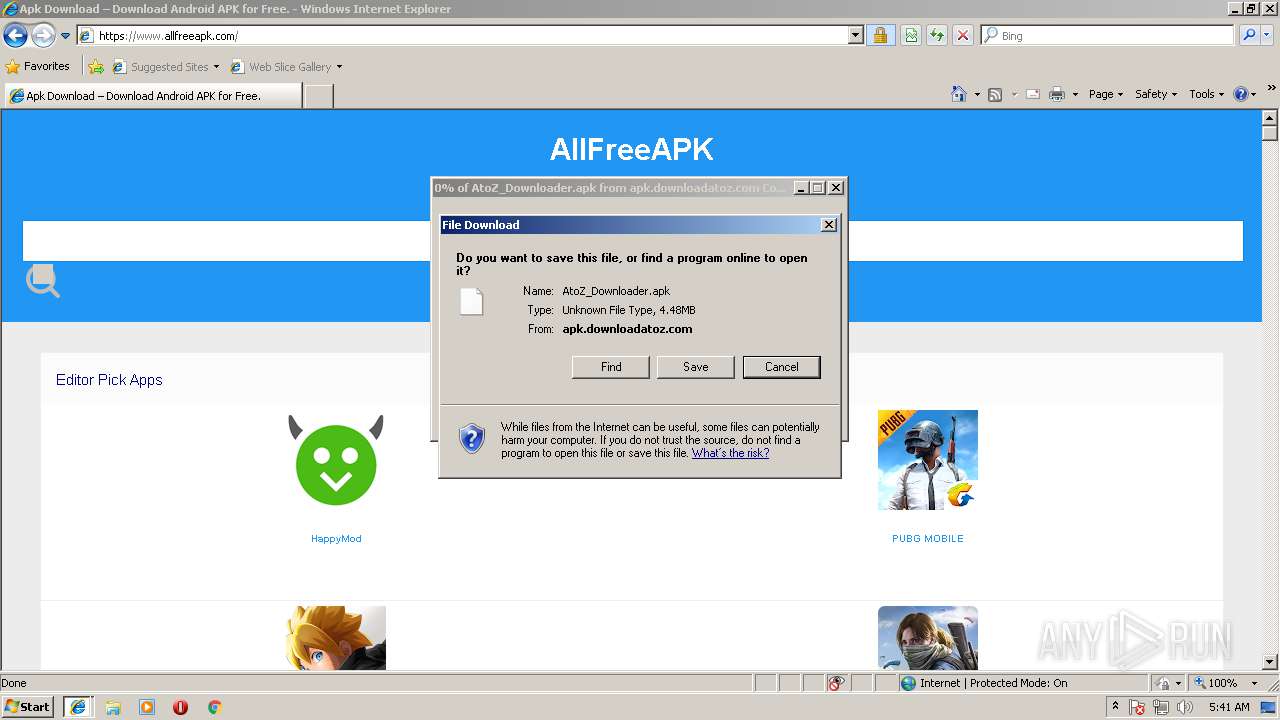Click the Bing search box
This screenshot has width=1280, height=720.
1107,36
